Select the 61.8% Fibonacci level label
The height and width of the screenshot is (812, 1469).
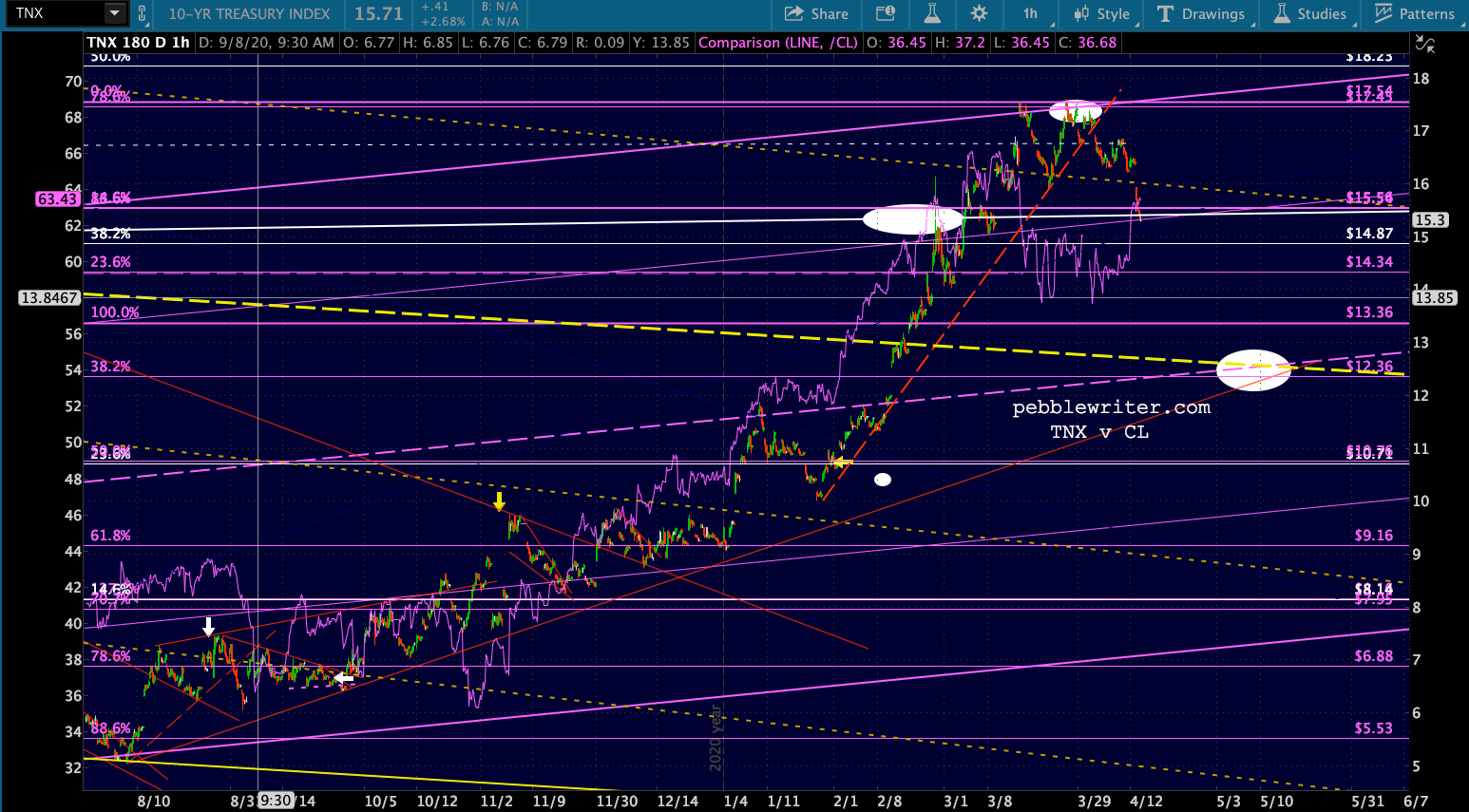(110, 536)
